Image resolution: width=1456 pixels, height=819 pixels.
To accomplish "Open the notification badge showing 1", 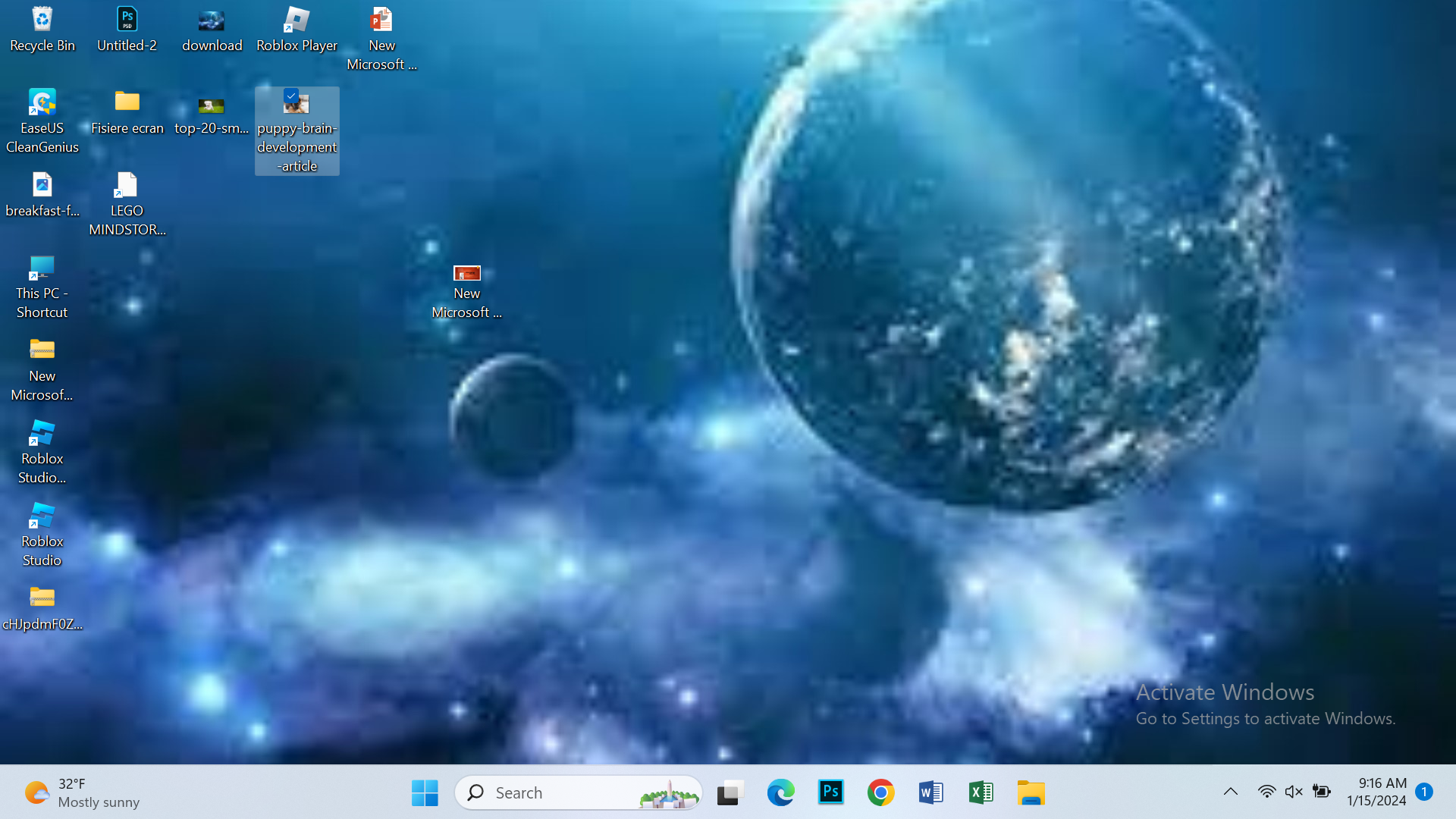I will [1424, 792].
